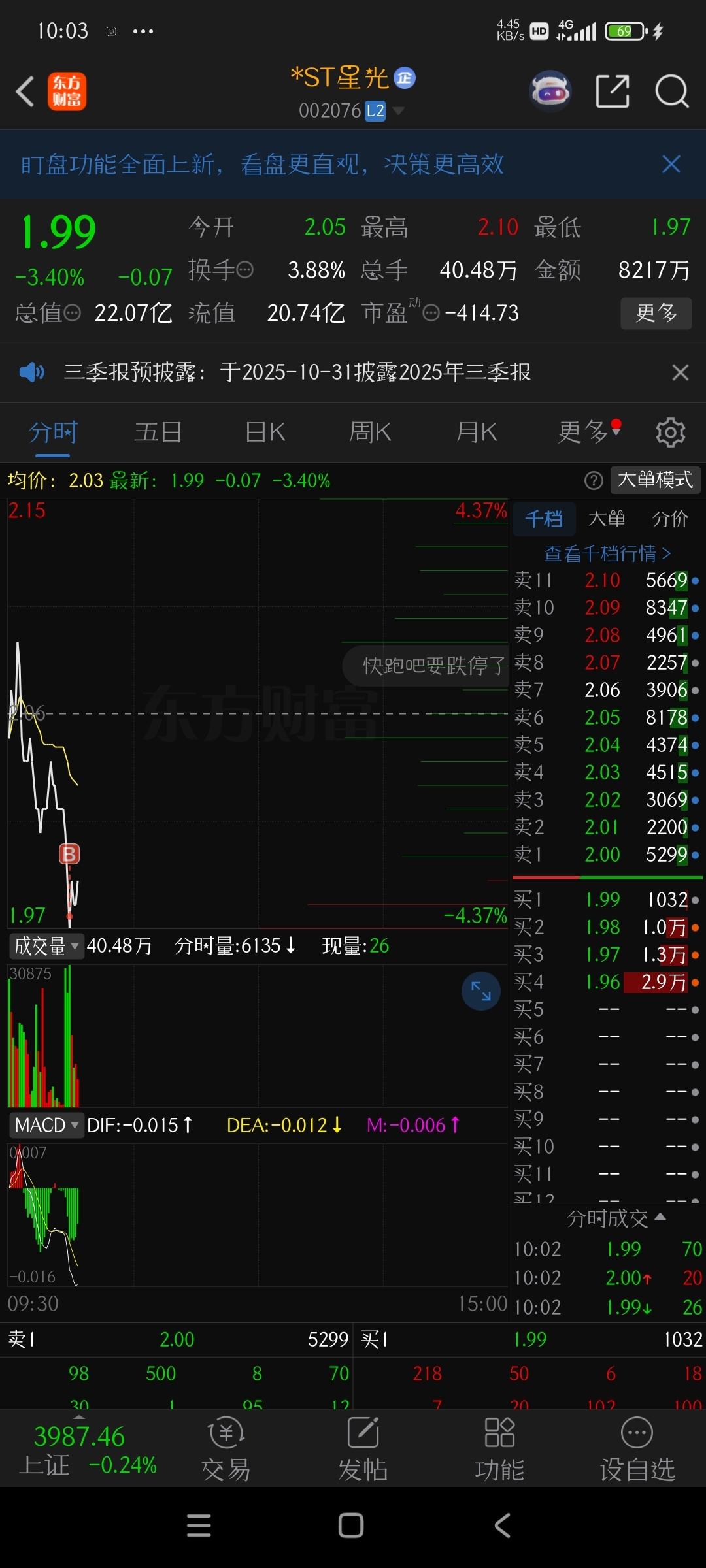Switch to 周K chart tab
The image size is (706, 1568).
pos(370,433)
